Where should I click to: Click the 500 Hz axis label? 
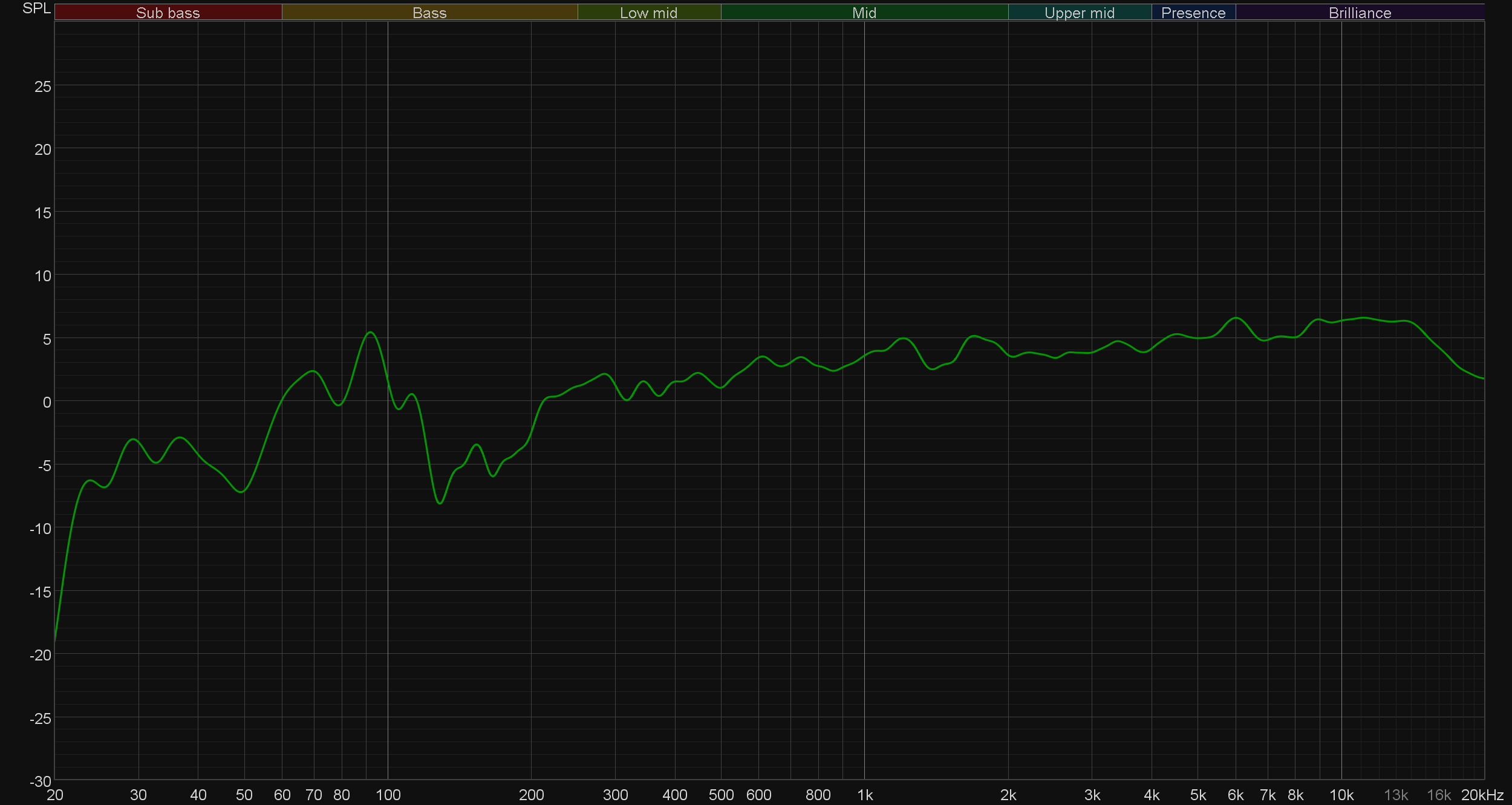[721, 795]
